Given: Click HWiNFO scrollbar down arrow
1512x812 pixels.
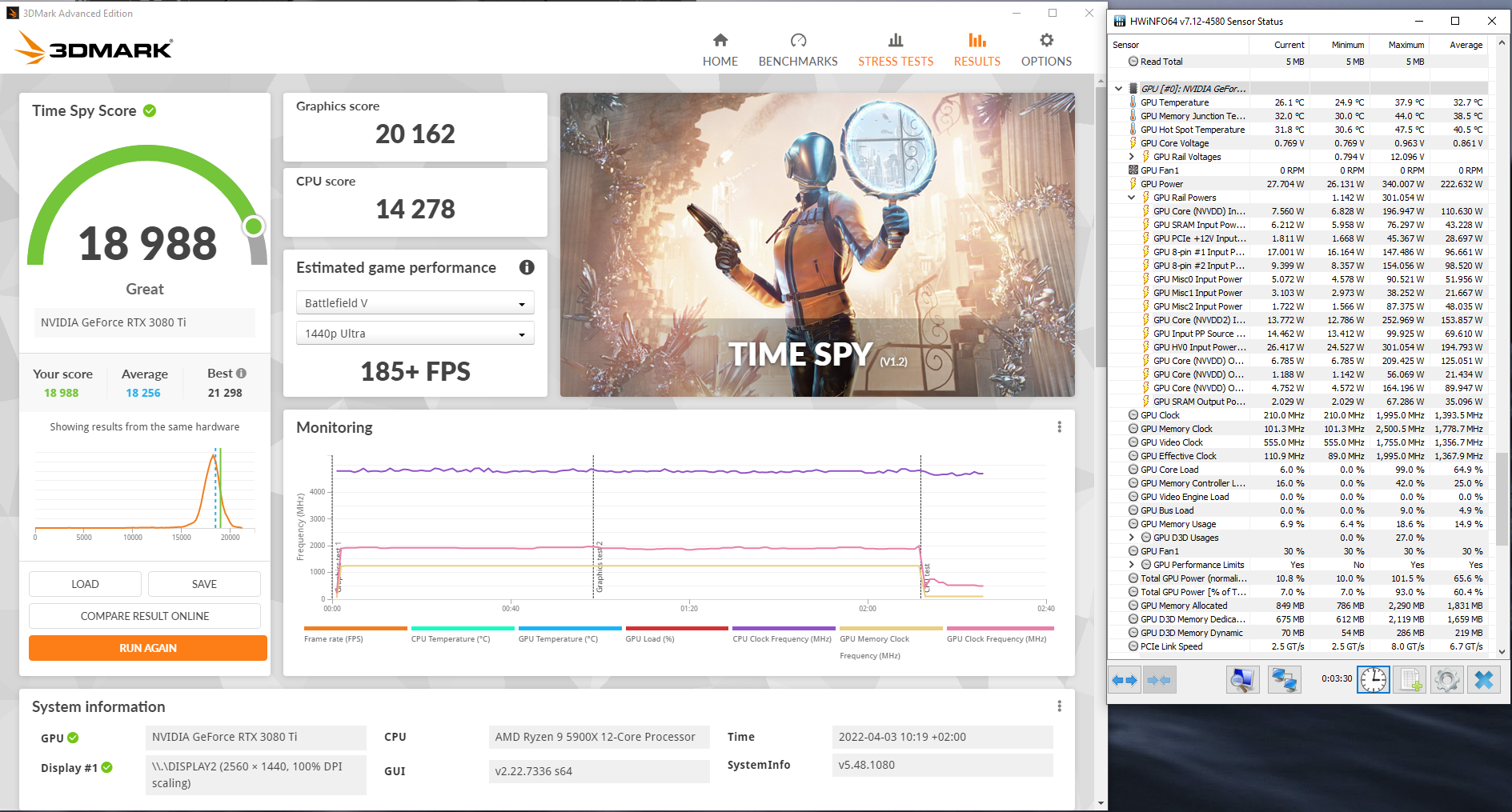Looking at the screenshot, I should click(x=1502, y=651).
